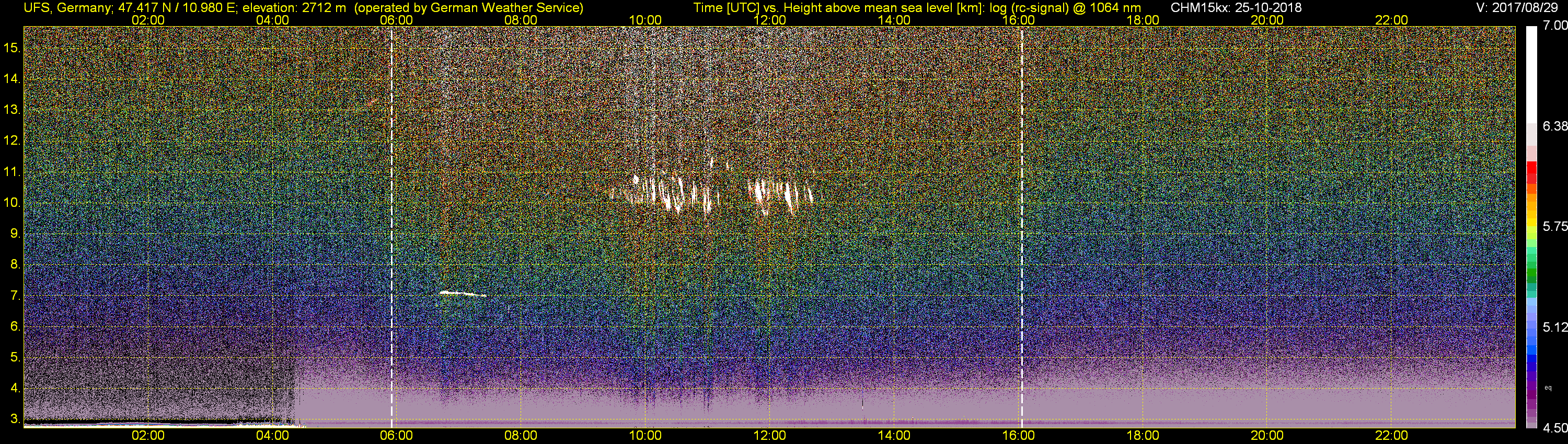
Task: Select 22:00 on the top time axis
Action: click(1391, 20)
